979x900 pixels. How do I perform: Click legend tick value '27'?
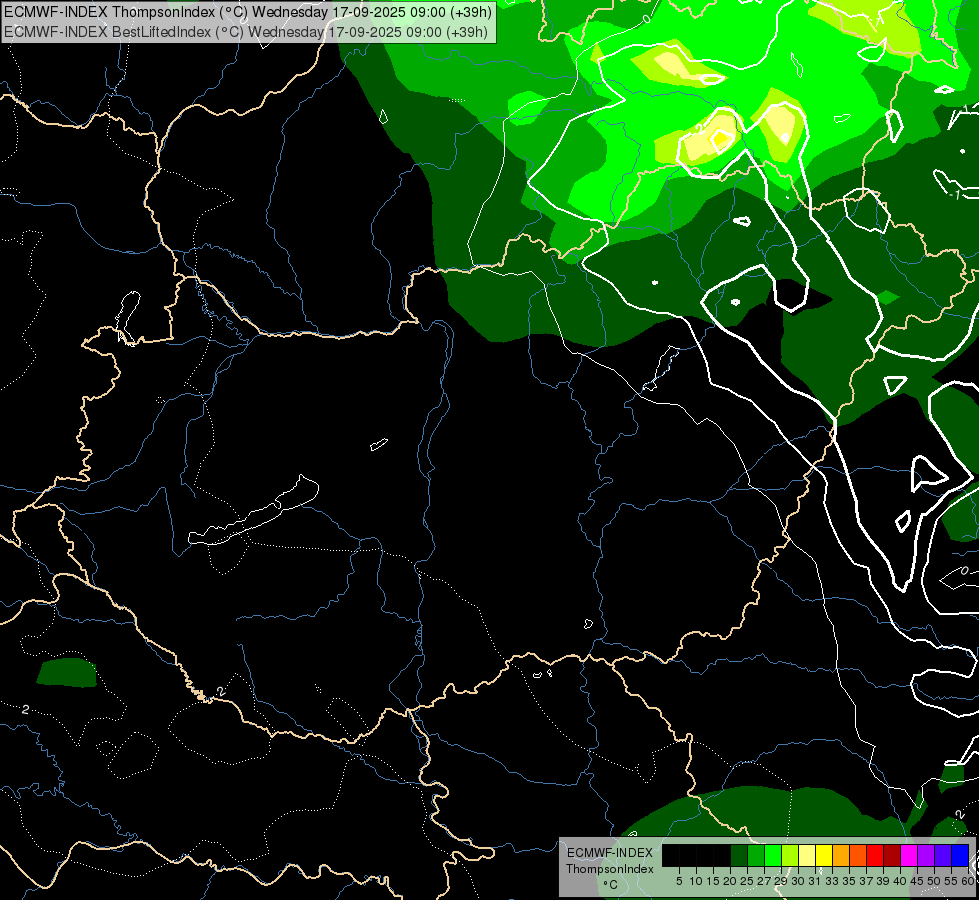[x=764, y=881]
